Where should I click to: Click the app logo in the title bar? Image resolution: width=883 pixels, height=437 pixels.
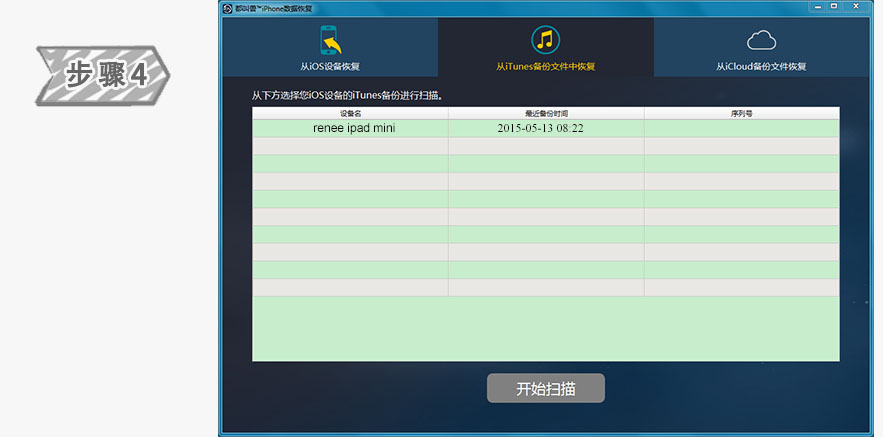point(228,8)
